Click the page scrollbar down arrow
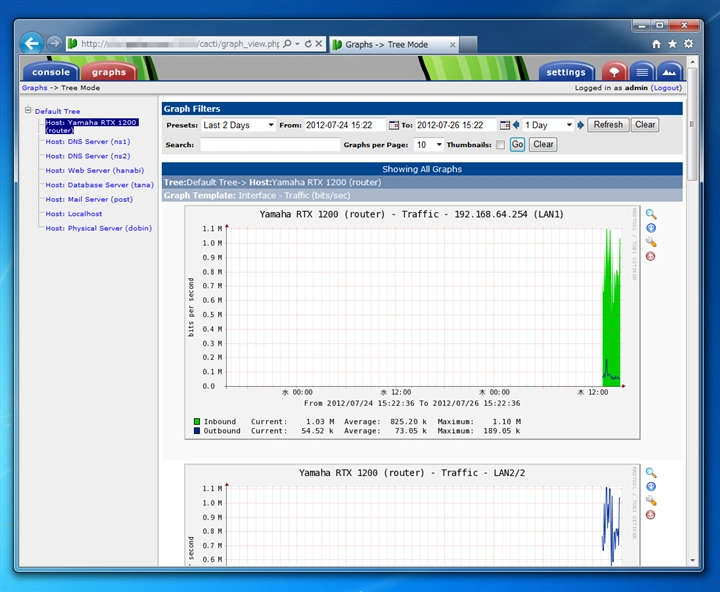This screenshot has height=592, width=720. click(x=692, y=561)
